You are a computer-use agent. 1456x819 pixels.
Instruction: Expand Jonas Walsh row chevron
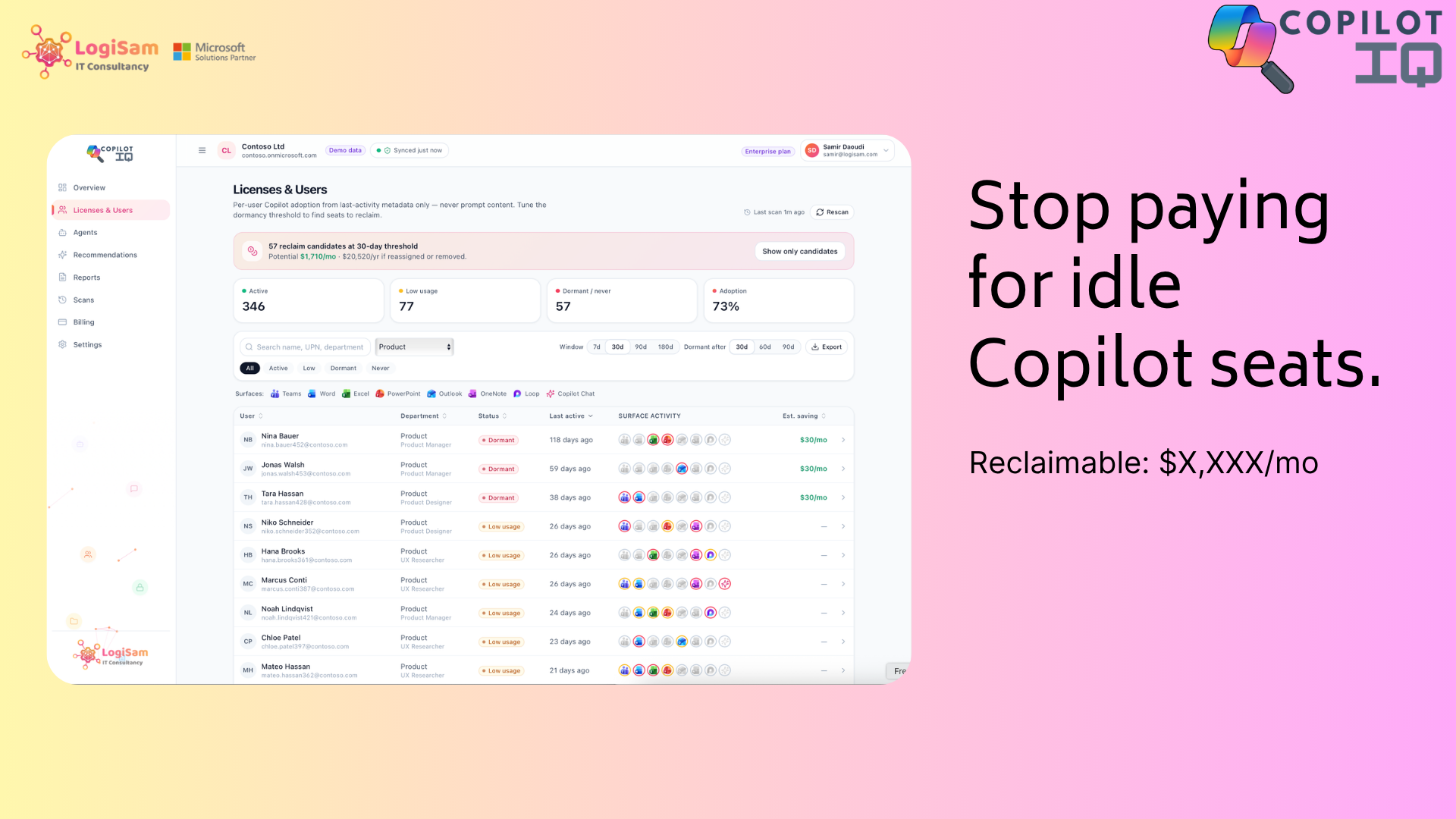[x=843, y=469]
